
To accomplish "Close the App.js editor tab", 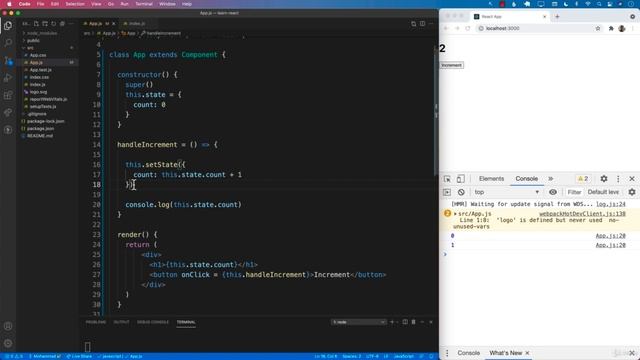I will pyautogui.click(x=113, y=24).
